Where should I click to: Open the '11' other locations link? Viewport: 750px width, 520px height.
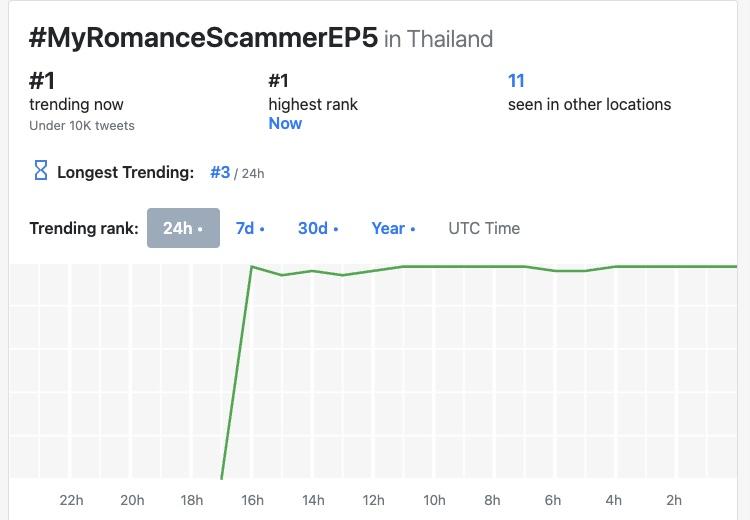516,80
